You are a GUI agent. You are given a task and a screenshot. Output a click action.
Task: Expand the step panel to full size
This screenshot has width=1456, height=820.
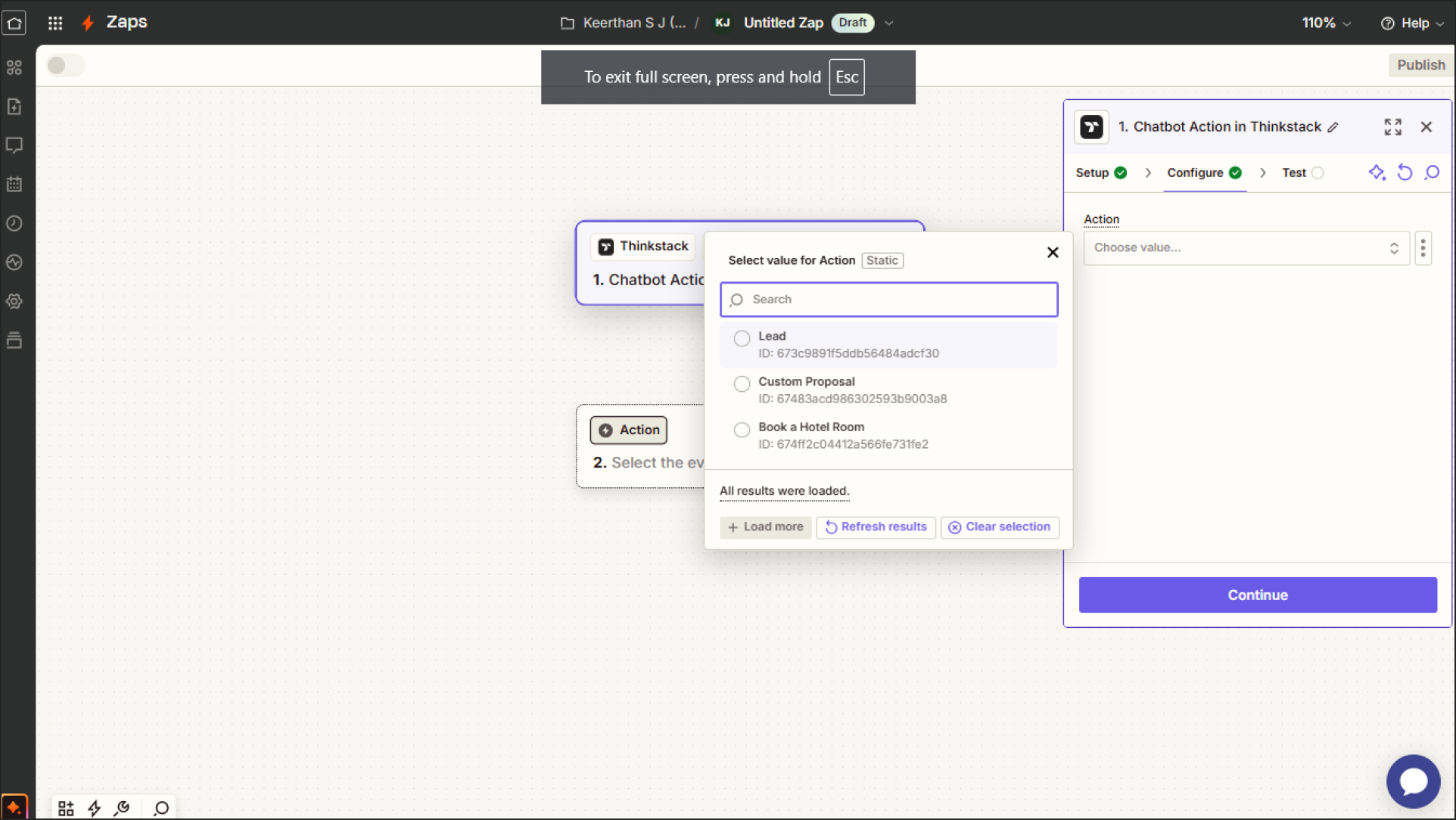[1393, 127]
